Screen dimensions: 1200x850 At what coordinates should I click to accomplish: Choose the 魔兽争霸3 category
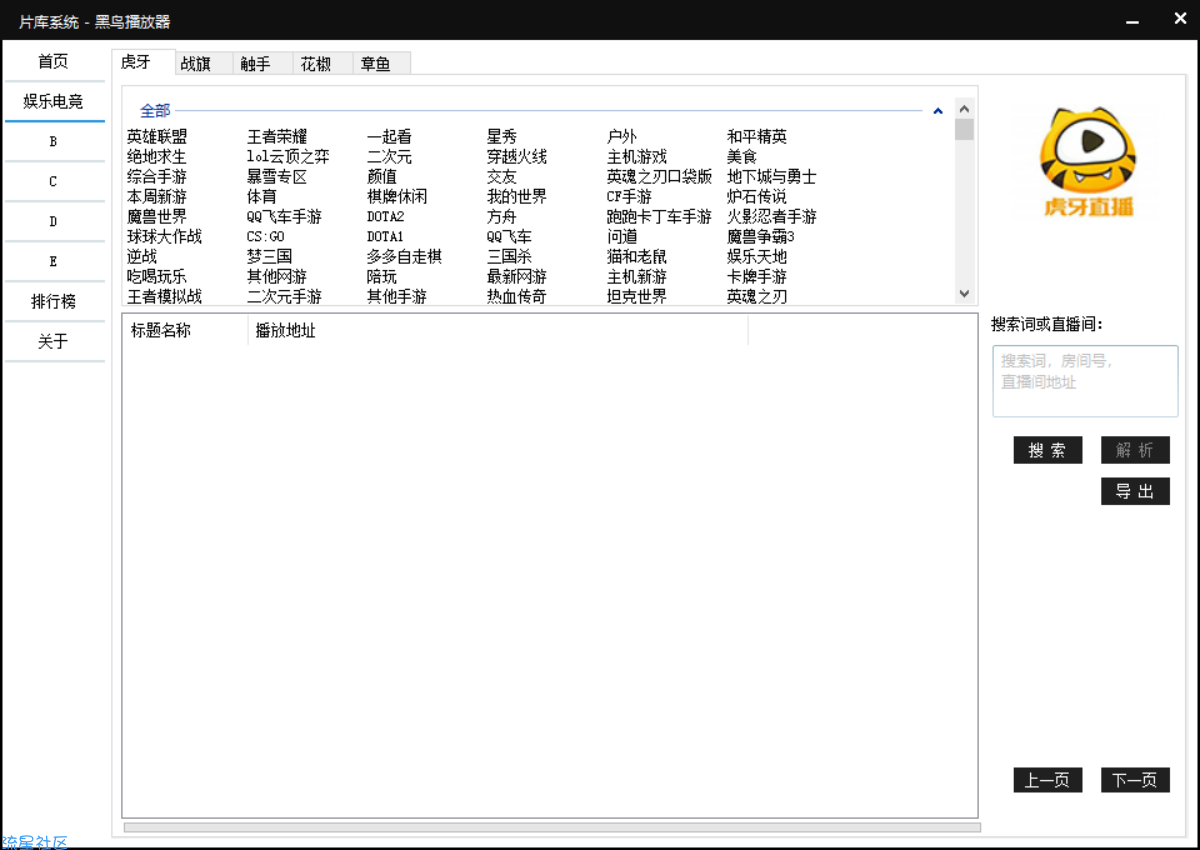(x=761, y=237)
